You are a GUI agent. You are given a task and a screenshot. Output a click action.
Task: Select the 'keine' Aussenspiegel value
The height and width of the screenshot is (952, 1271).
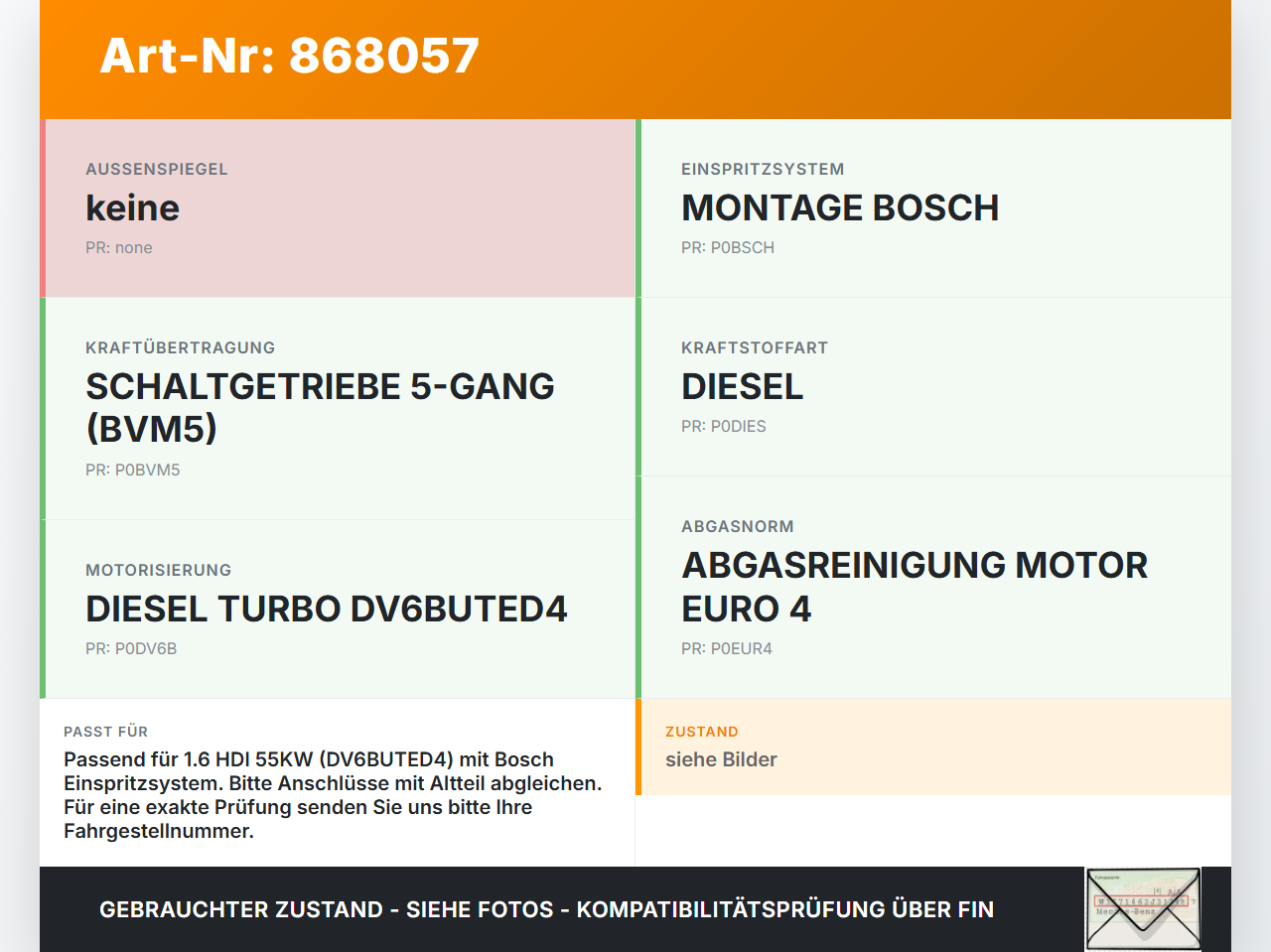tap(132, 207)
